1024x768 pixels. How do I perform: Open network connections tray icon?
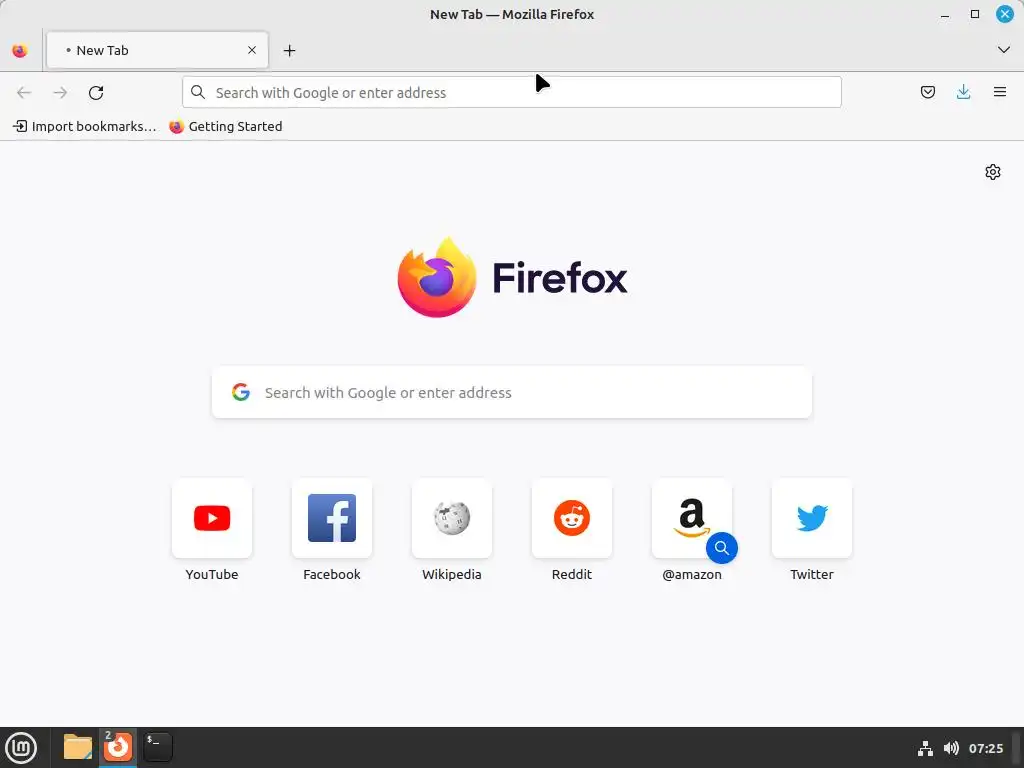pyautogui.click(x=925, y=748)
